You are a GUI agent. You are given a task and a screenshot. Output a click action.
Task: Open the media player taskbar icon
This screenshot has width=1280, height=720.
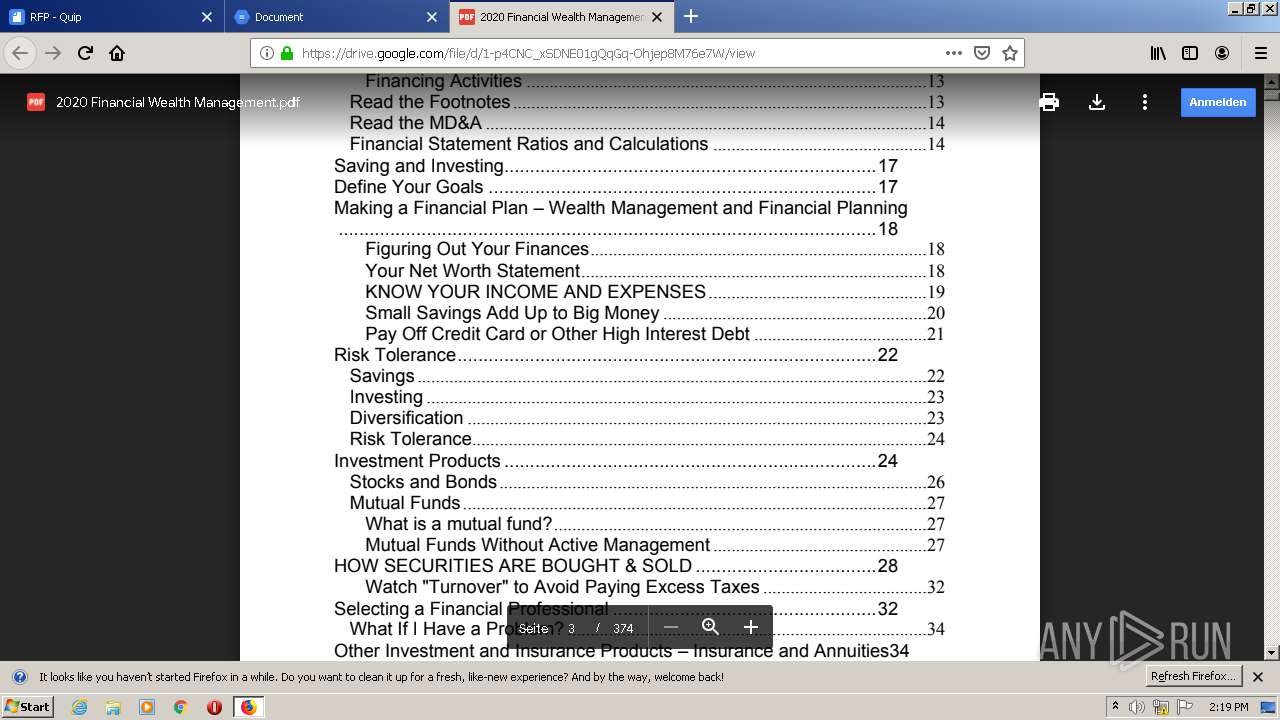pos(147,707)
